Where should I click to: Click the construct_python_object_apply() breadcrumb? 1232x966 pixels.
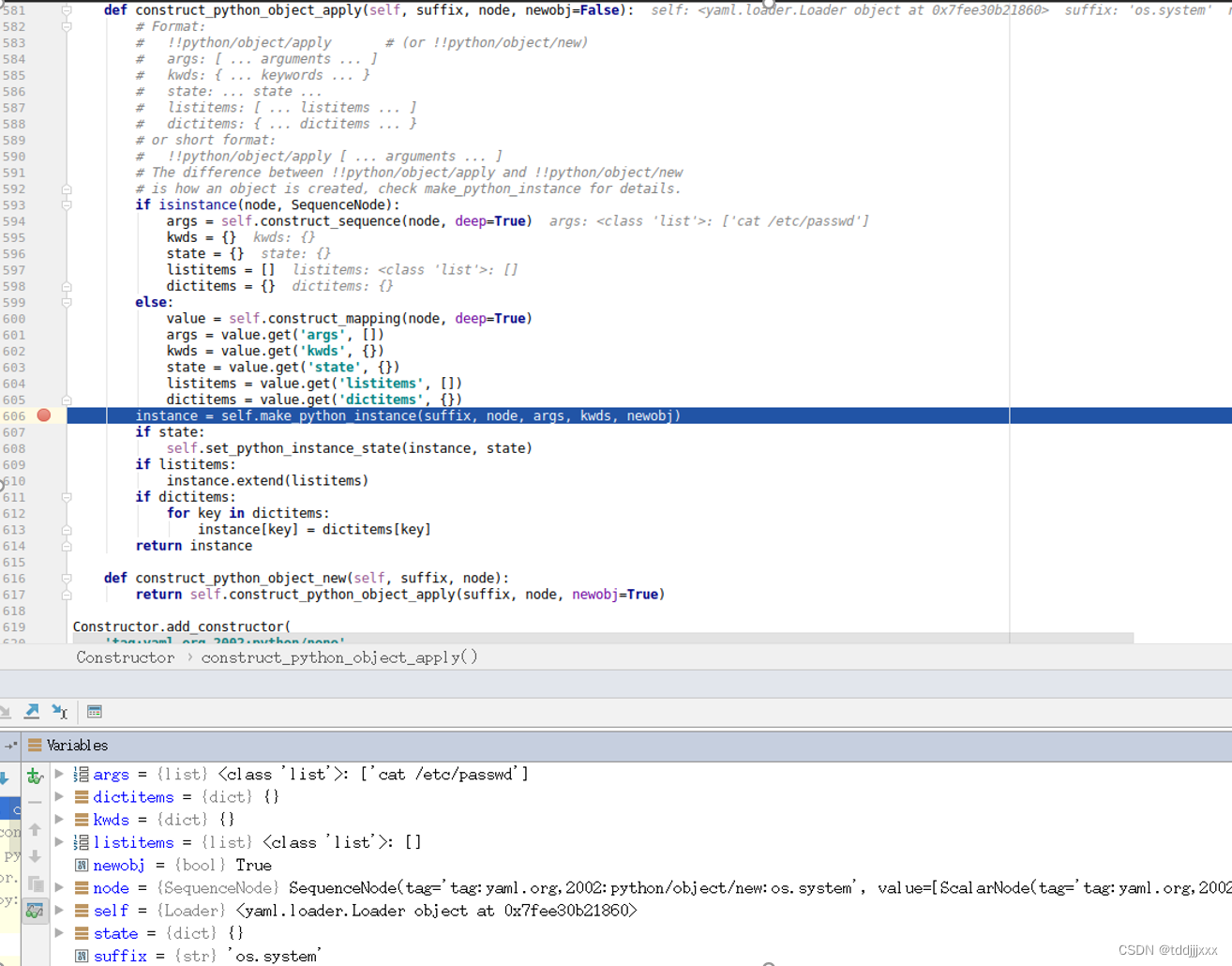coord(339,657)
